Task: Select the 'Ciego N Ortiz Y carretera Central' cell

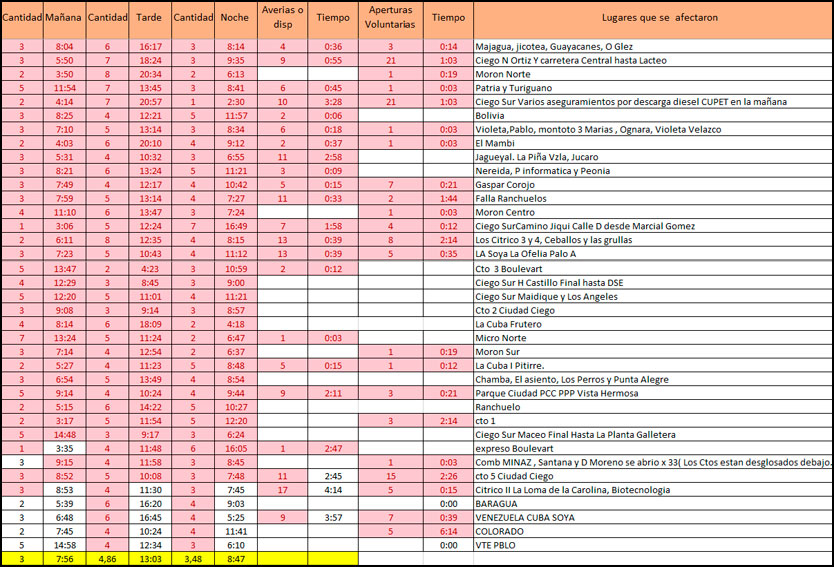Action: click(x=653, y=60)
